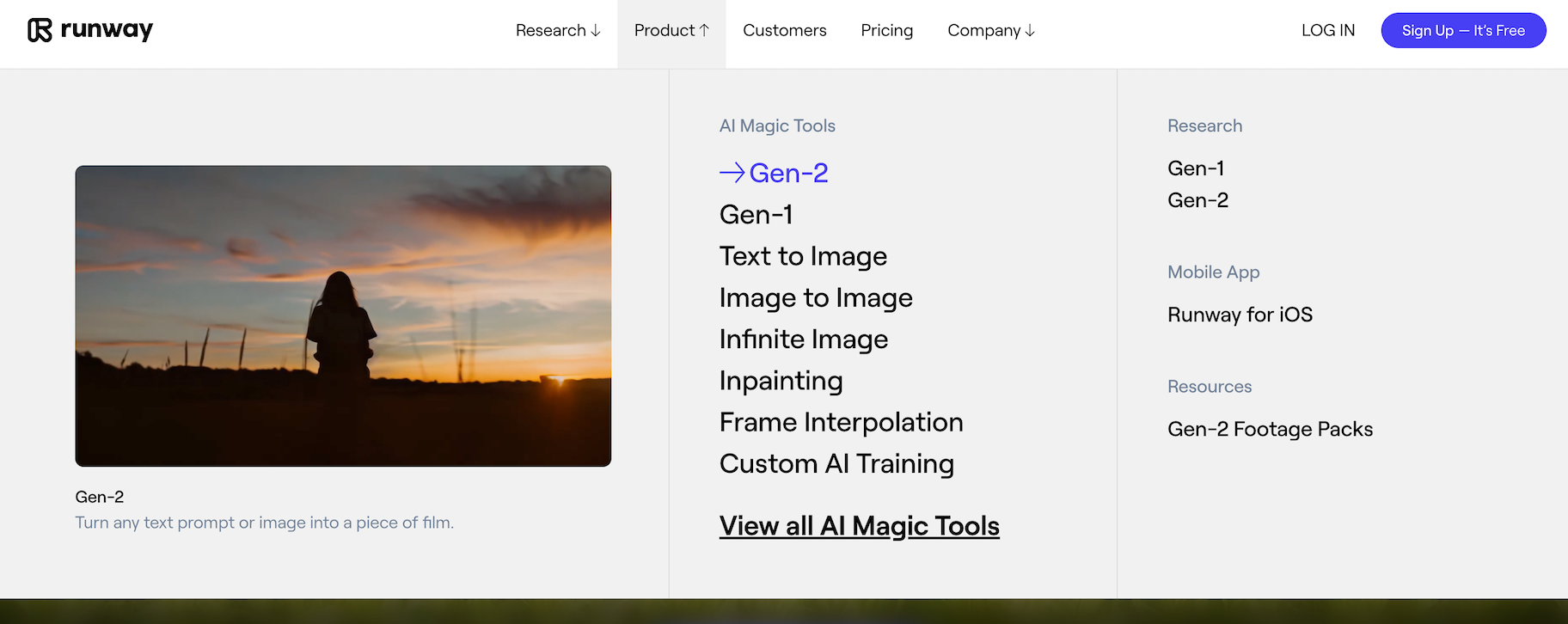Open the Infinite Image tool
Image resolution: width=1568 pixels, height=624 pixels.
click(x=803, y=340)
